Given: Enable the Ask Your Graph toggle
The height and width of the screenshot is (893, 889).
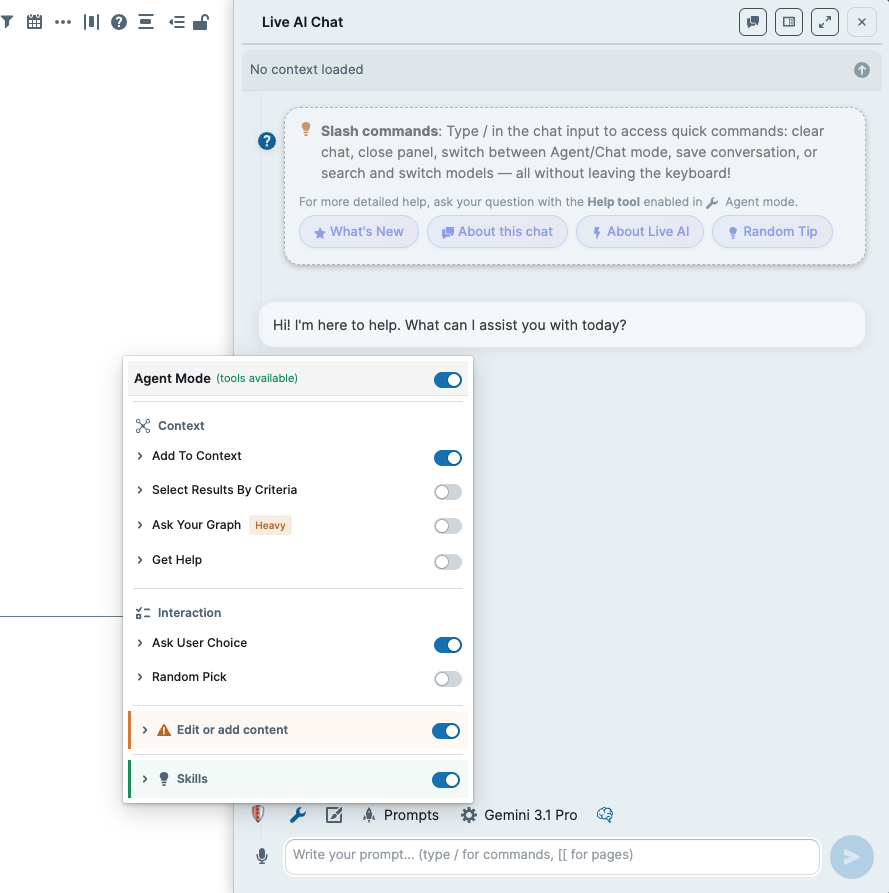Looking at the screenshot, I should (448, 526).
